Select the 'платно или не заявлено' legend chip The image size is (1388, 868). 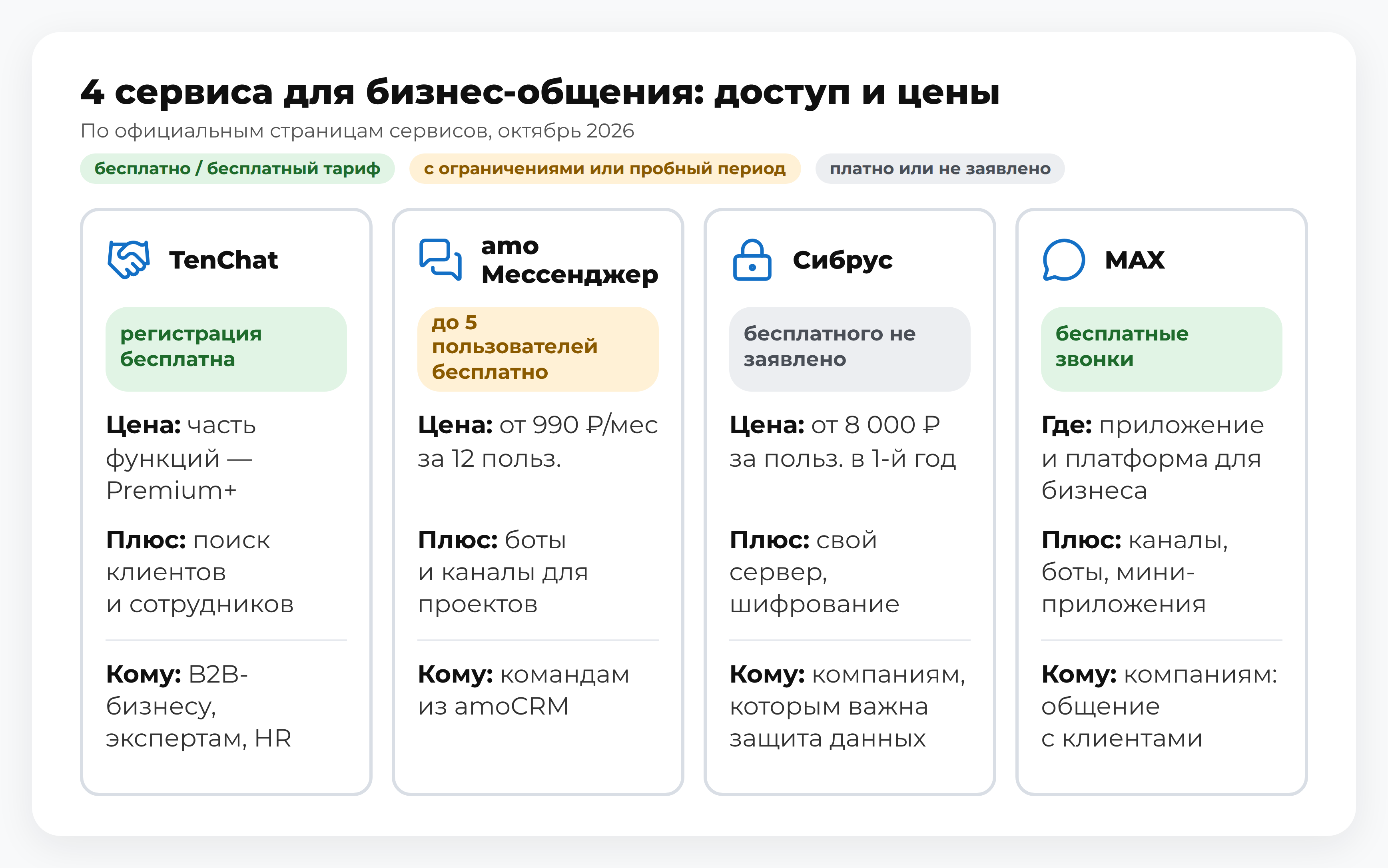click(940, 168)
